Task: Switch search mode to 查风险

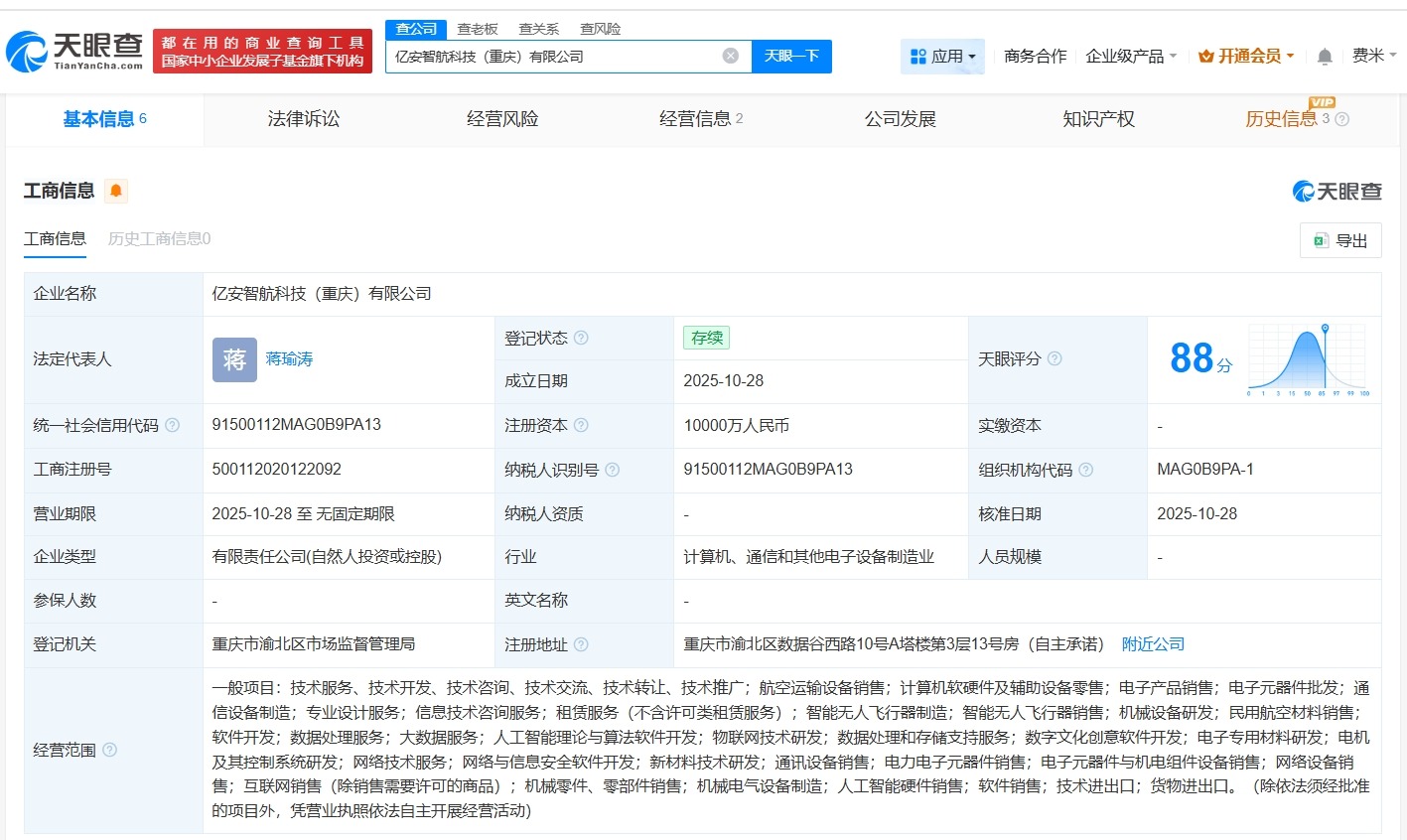Action: point(600,29)
